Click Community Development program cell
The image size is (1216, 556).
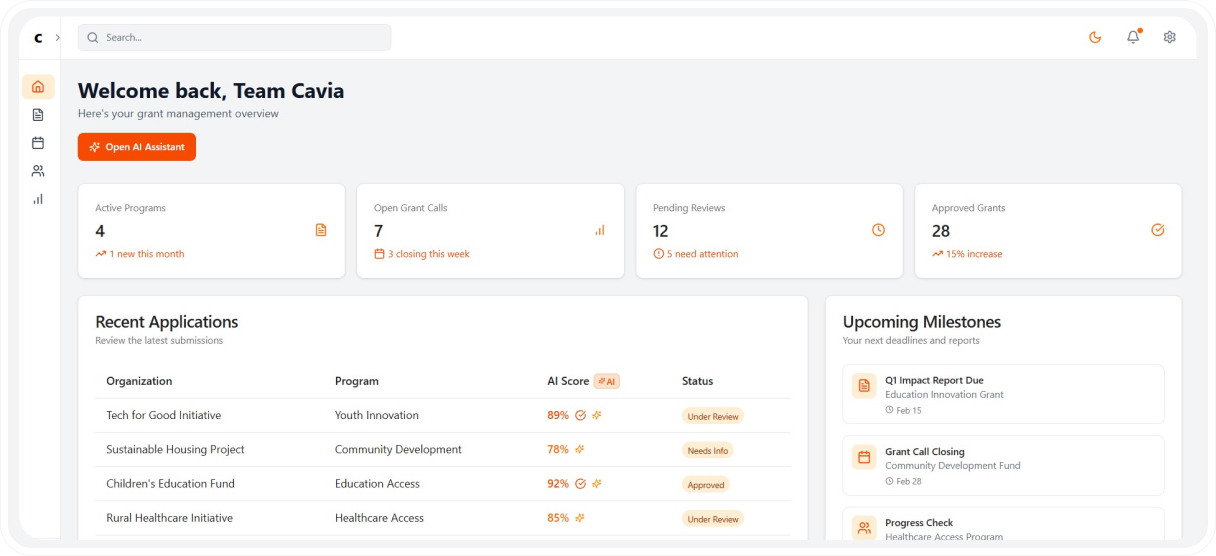(x=398, y=450)
